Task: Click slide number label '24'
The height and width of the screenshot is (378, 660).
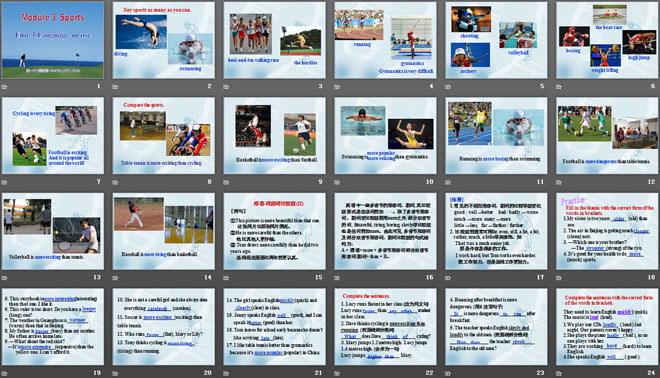Action: click(652, 373)
